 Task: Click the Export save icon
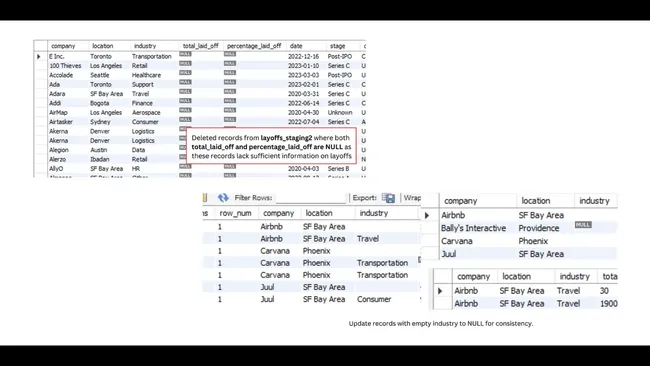pos(388,198)
